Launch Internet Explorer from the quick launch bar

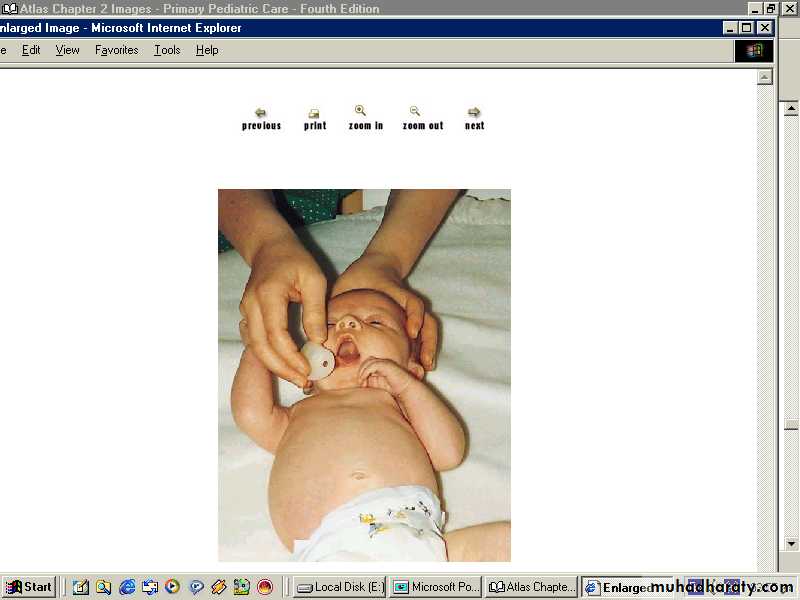[x=127, y=587]
